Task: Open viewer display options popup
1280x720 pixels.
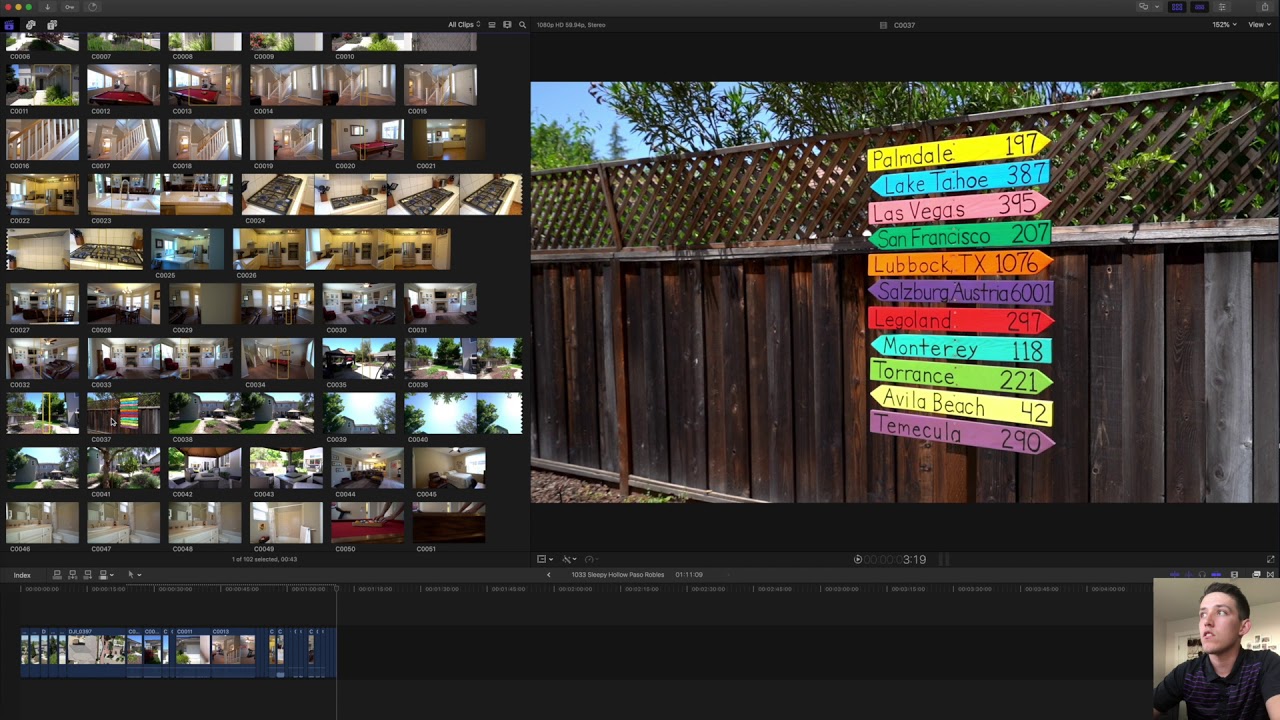Action: pyautogui.click(x=544, y=559)
